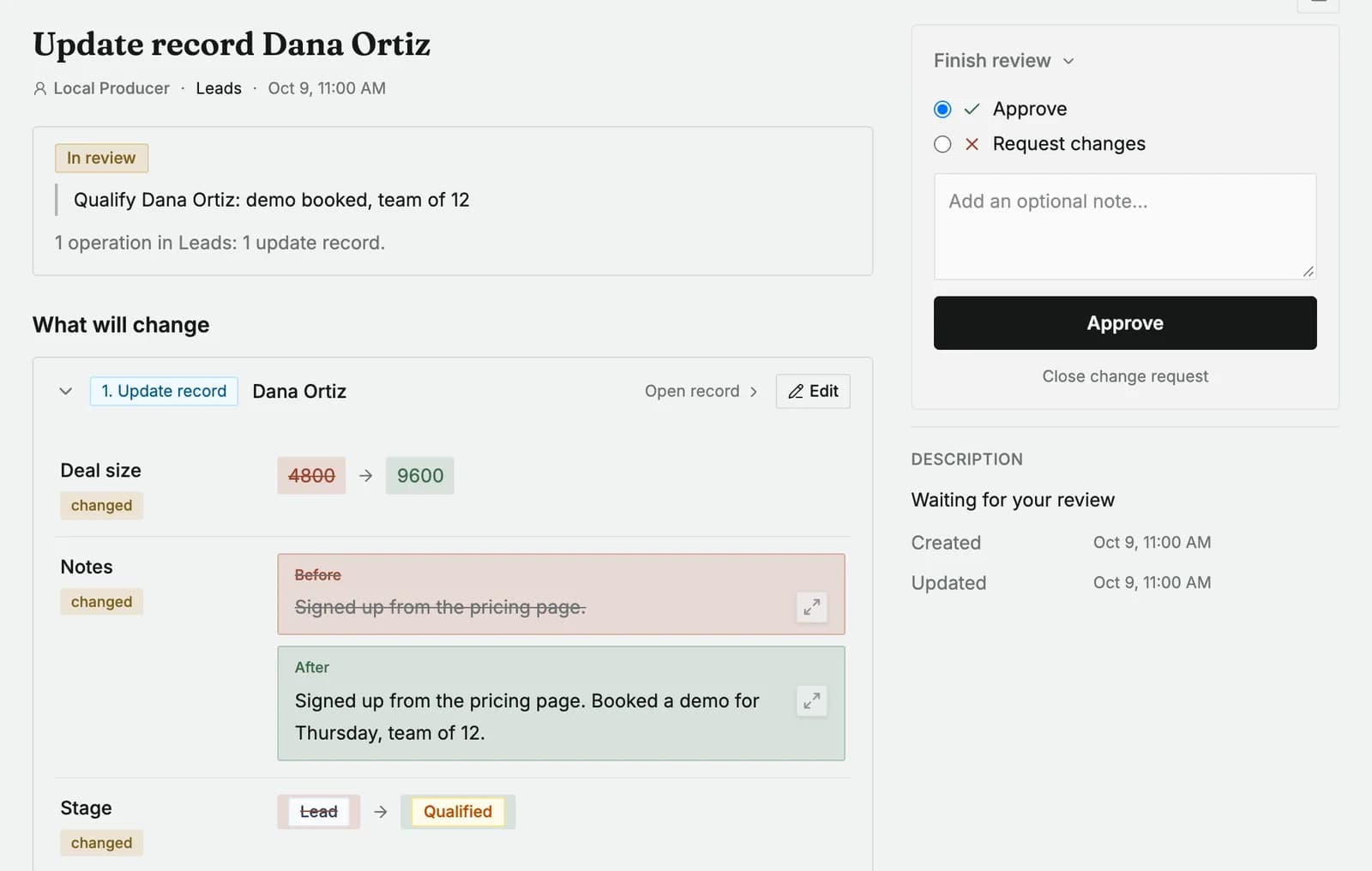1372x871 pixels.
Task: Click the new deal size value 9600
Action: tap(420, 476)
